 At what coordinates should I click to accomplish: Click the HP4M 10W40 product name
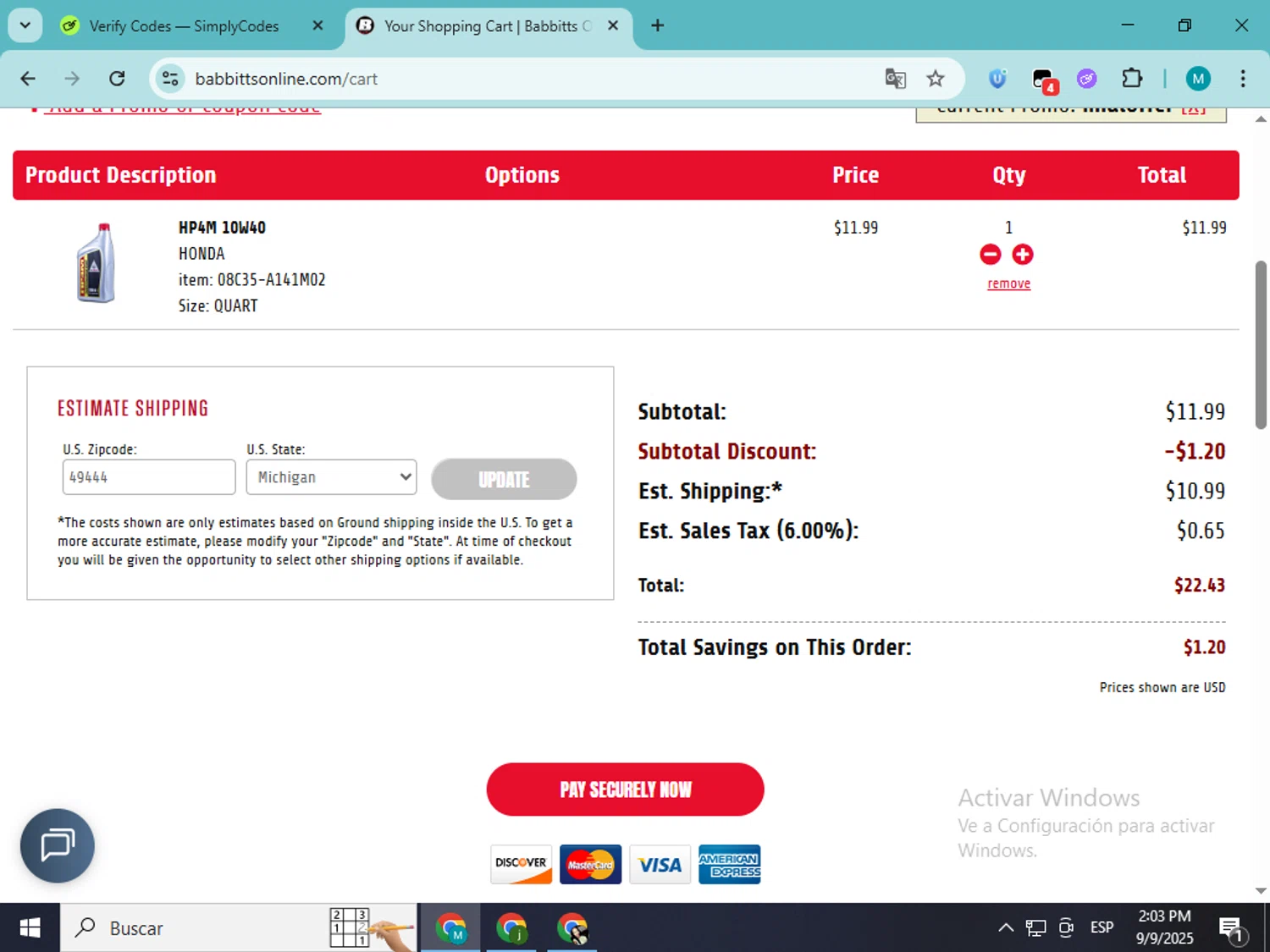[222, 228]
